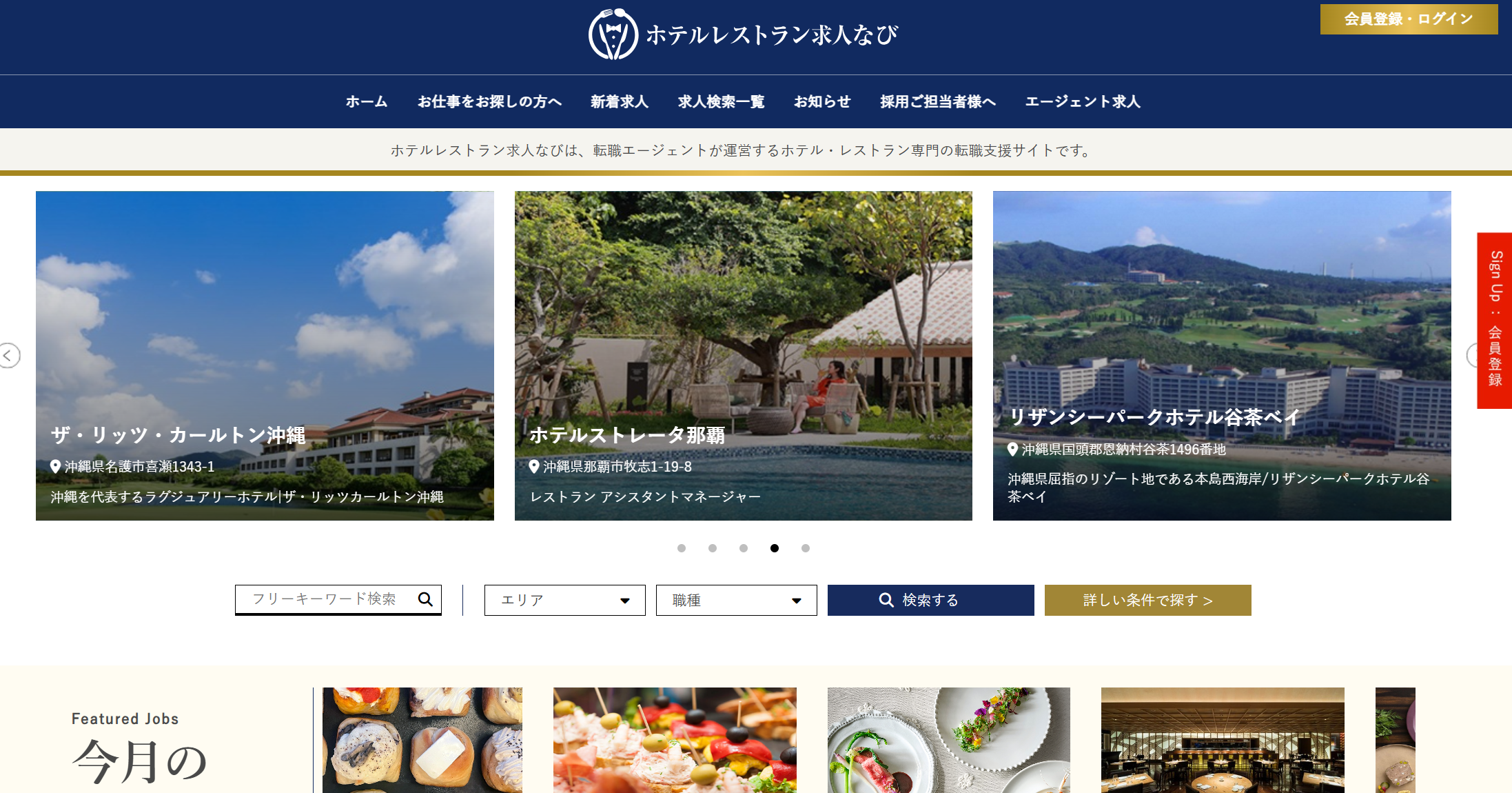Select the first carousel pagination dot

(x=682, y=548)
